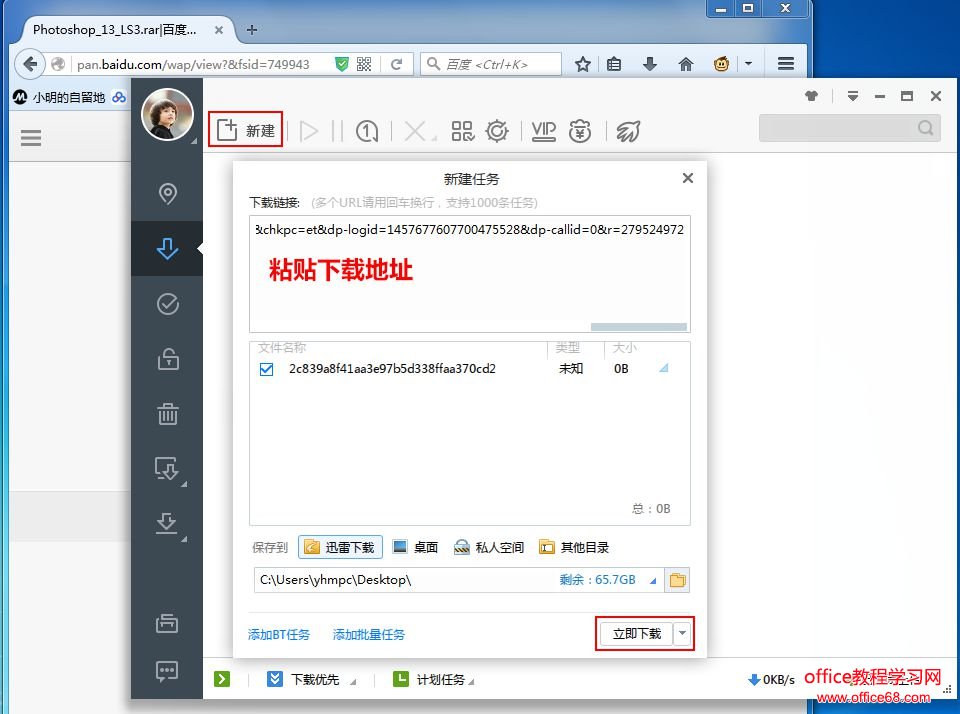Select 其他目录 save location

tap(574, 547)
